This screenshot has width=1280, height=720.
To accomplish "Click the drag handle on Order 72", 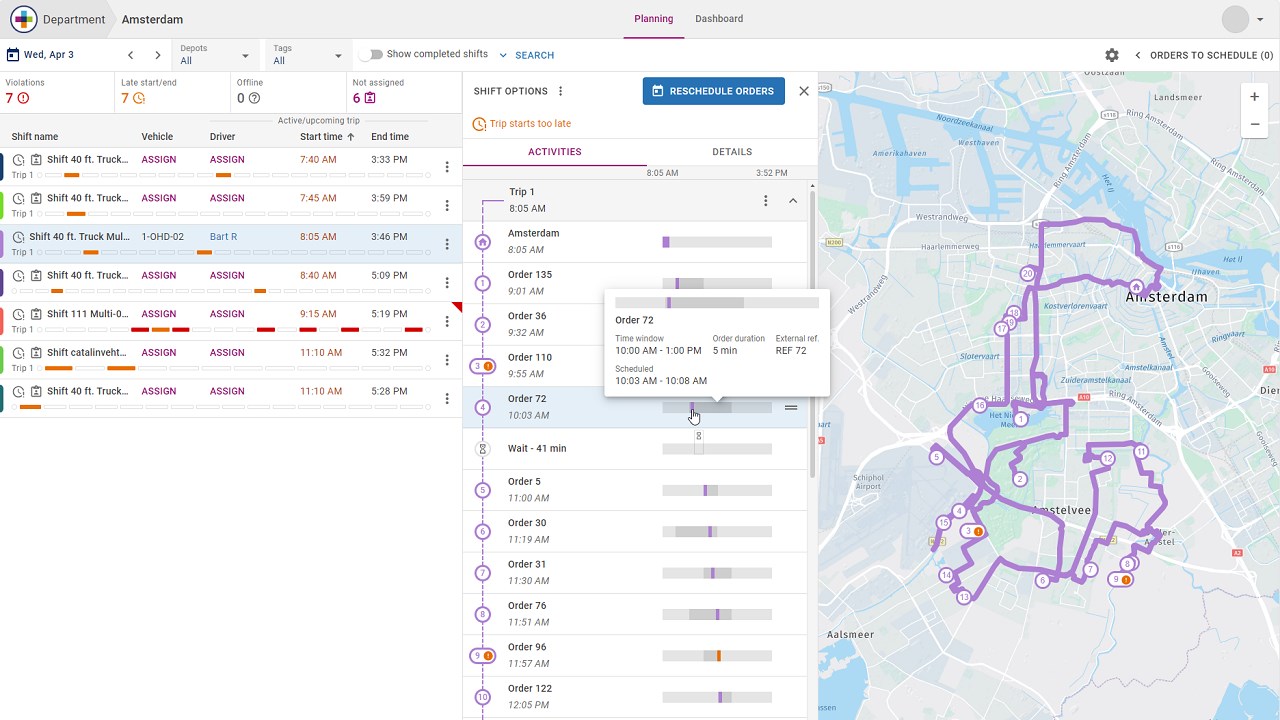I will [x=791, y=407].
